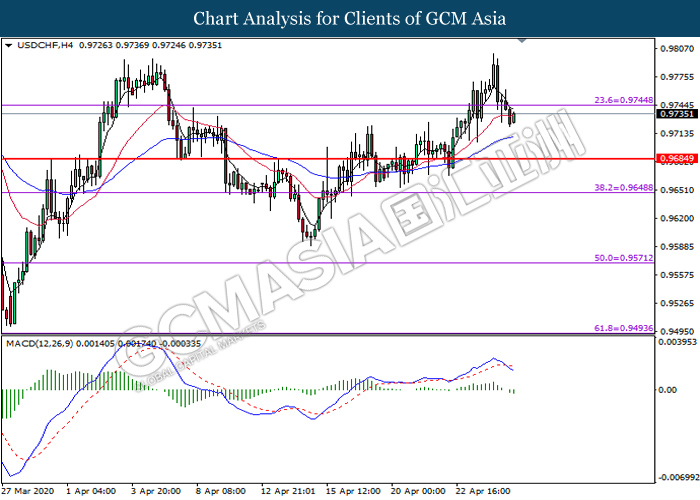700x500 pixels.
Task: Select the 23.6=0.97448 Fibonacci label
Action: pos(624,100)
